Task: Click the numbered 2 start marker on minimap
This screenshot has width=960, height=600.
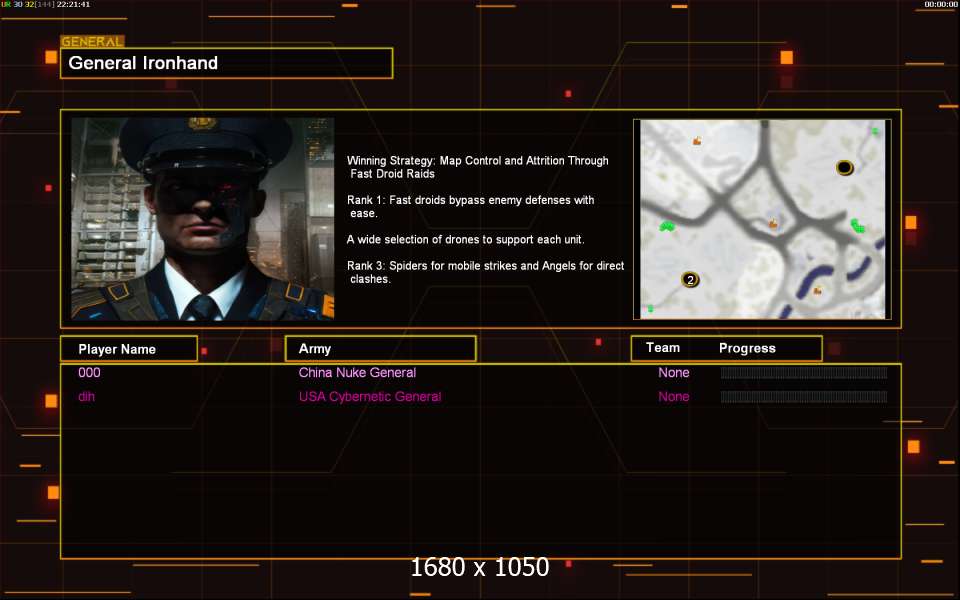Action: click(x=690, y=280)
